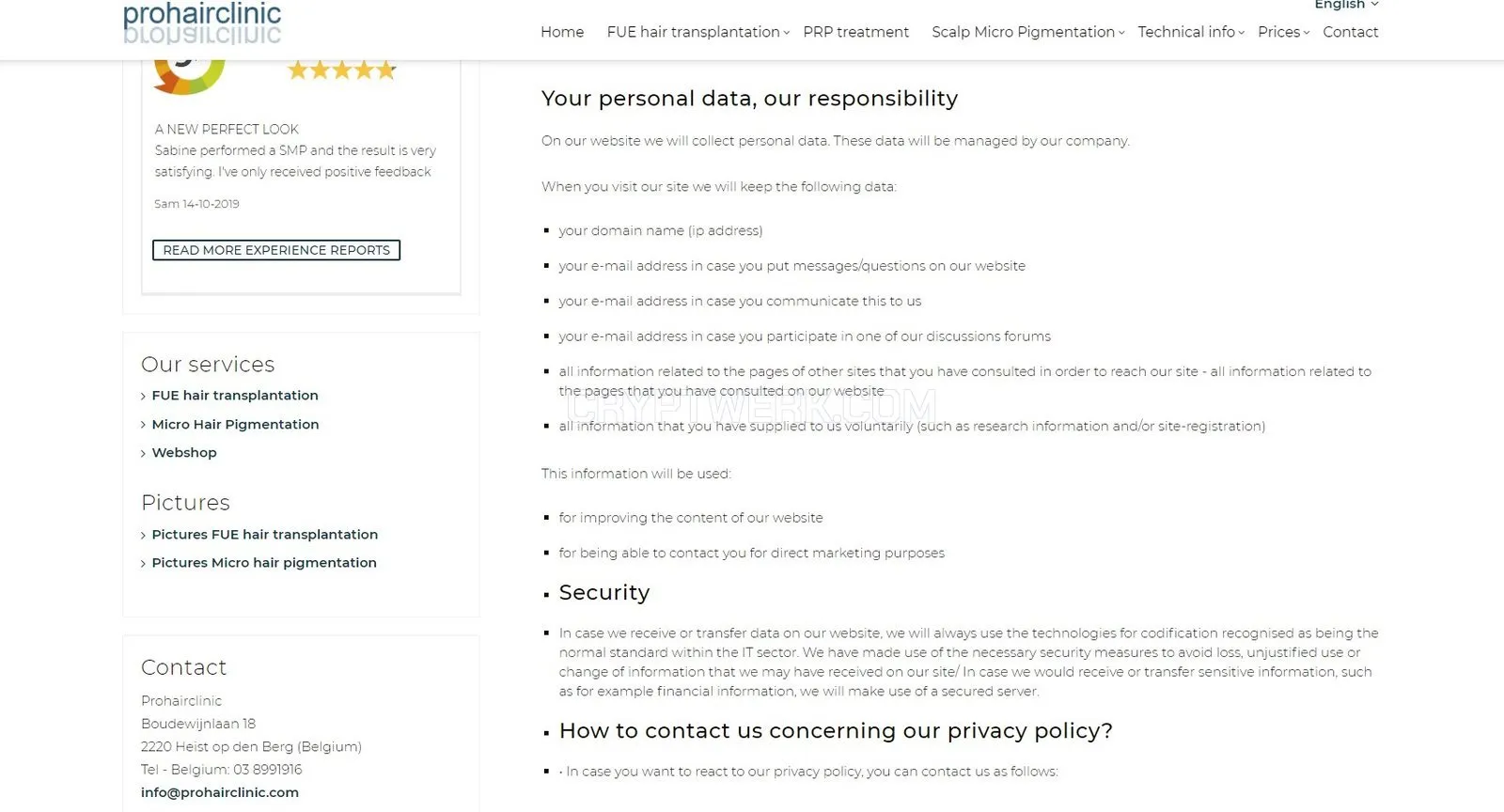Open the Contact menu item
Viewport: 1504px width, 812px height.
[x=1350, y=32]
